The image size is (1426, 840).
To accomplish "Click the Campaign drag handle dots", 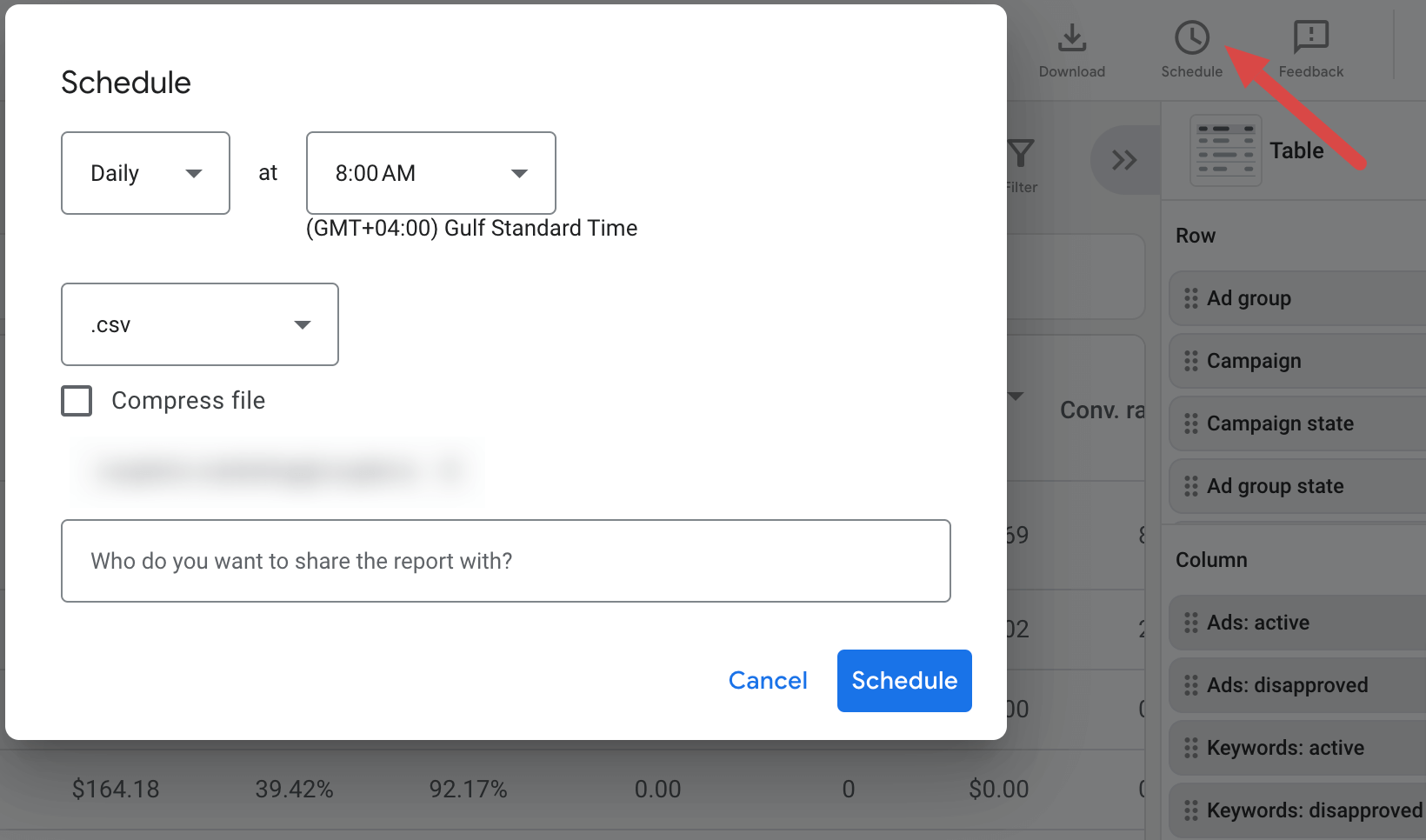I will coord(1191,361).
